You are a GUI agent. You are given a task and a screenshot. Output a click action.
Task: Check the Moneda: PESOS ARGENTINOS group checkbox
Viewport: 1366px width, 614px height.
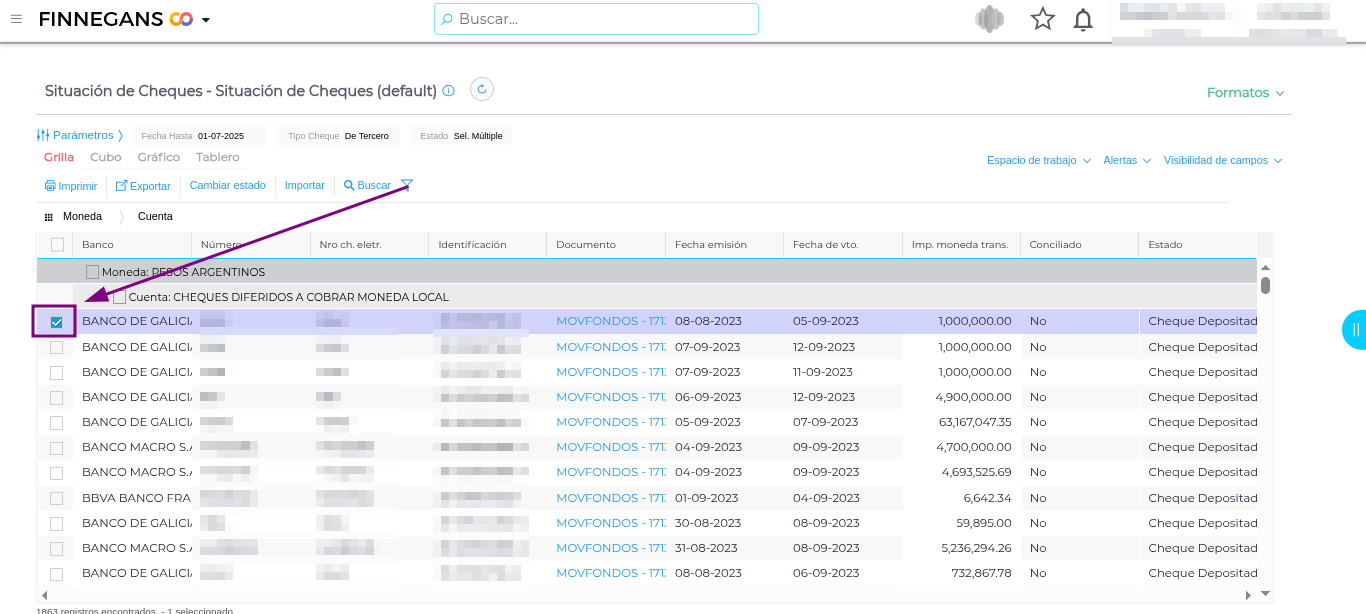92,272
